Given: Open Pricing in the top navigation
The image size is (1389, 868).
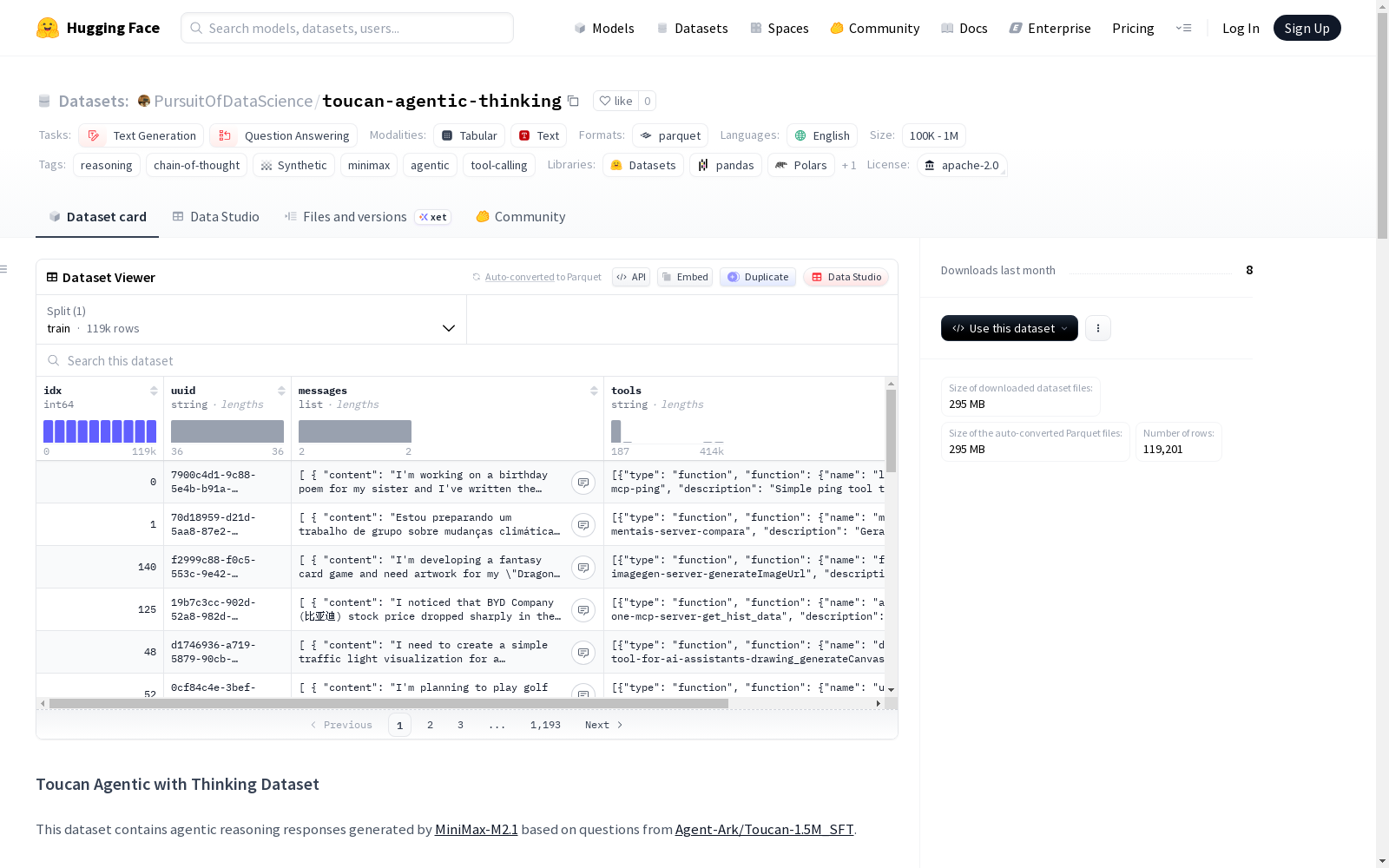Looking at the screenshot, I should pos(1133,28).
